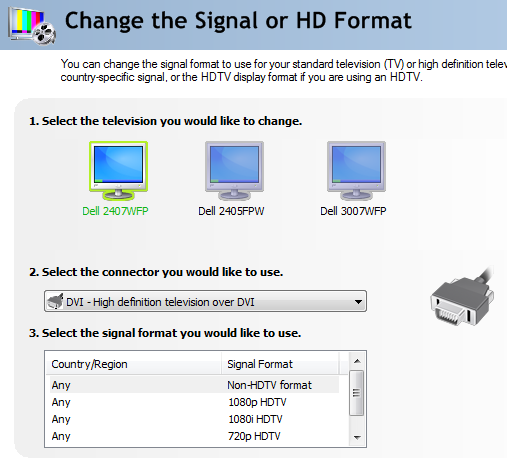Select the Dell 3007WFP monitor icon
Viewport: 507px width, 468px height.
click(356, 170)
